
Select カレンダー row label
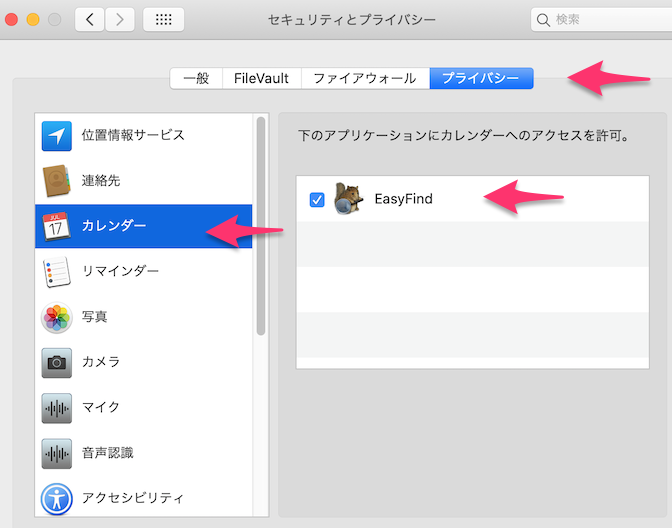click(114, 225)
